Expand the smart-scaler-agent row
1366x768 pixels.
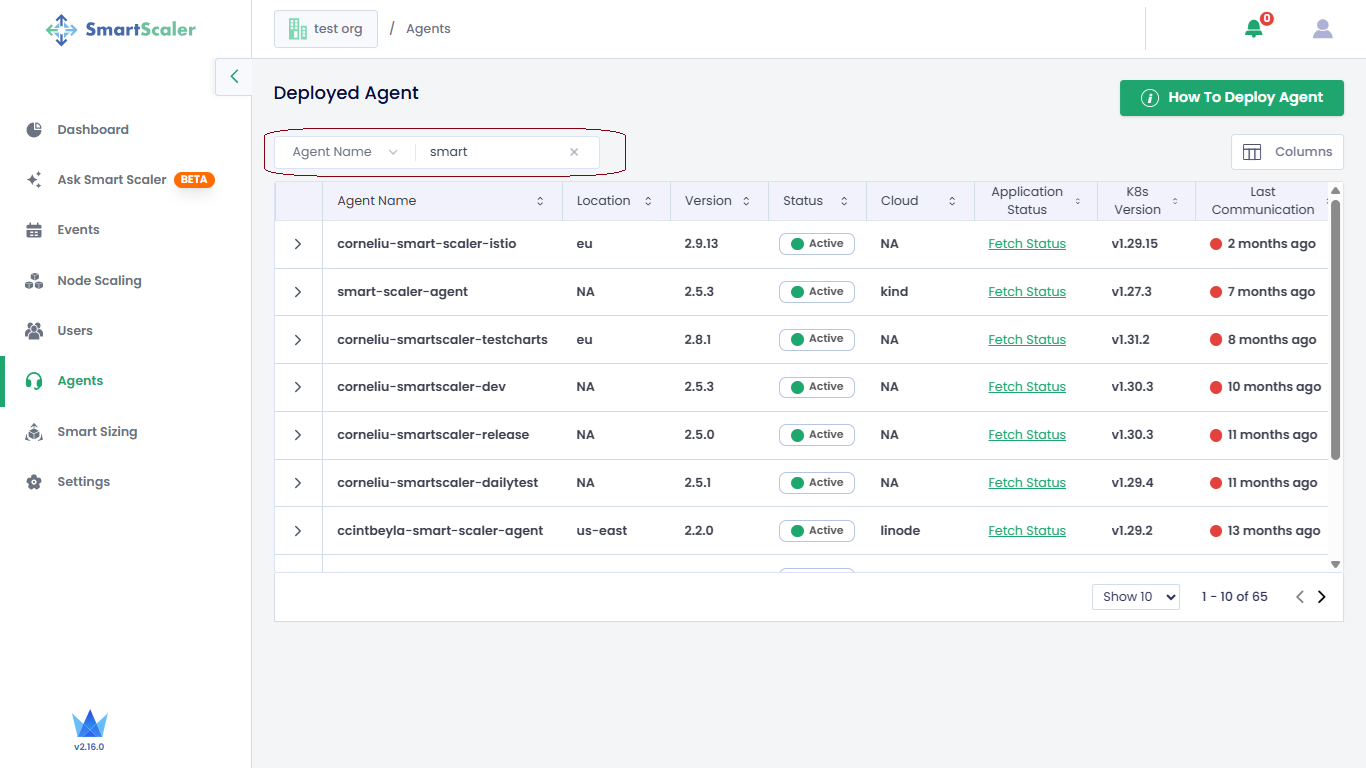(x=298, y=292)
